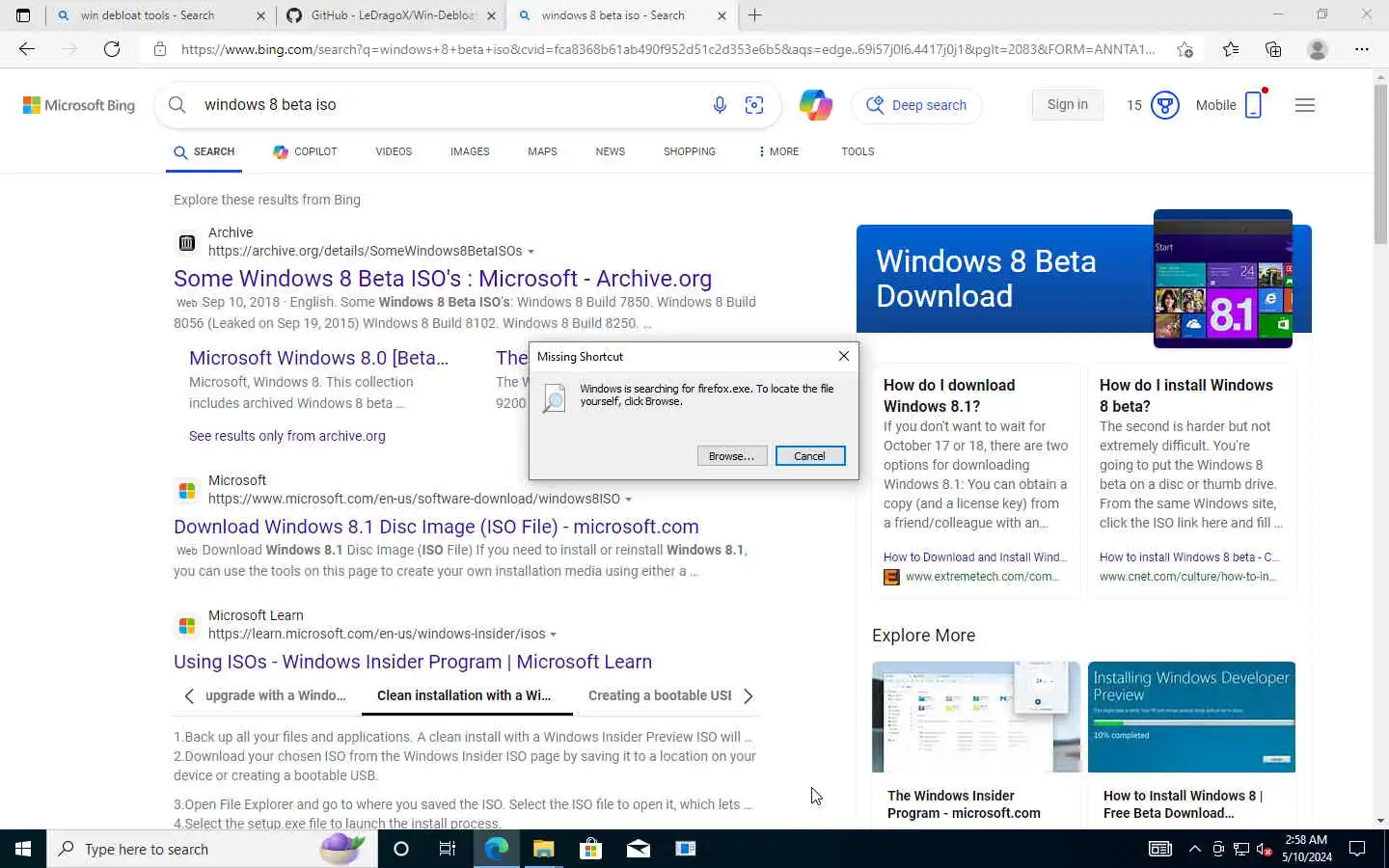Open Installing Windows Developer Preview thumbnail

tap(1191, 717)
